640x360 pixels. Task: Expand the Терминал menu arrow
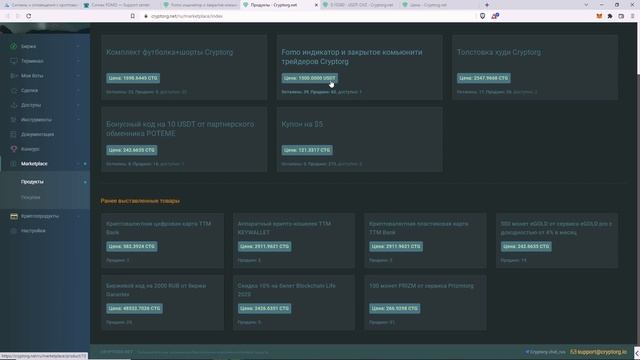[78, 61]
